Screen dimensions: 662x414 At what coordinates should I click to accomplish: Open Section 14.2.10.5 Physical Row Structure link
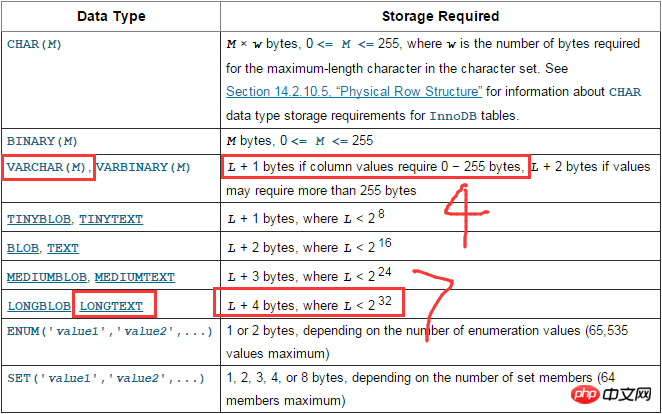[354, 91]
